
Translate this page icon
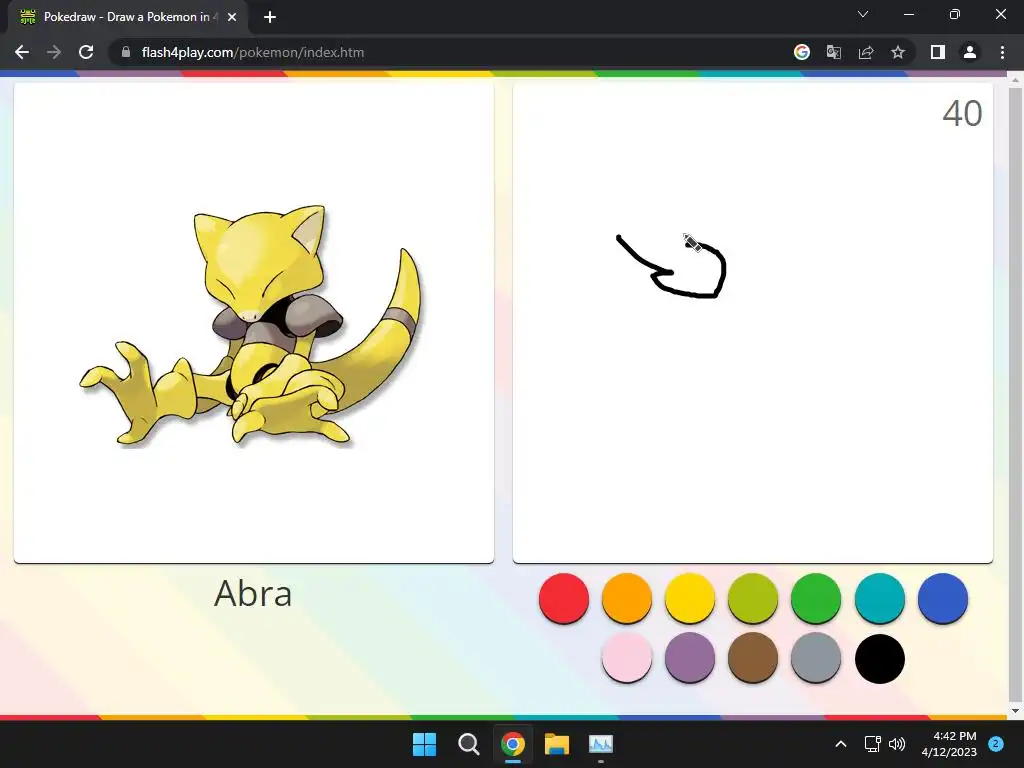click(x=834, y=52)
